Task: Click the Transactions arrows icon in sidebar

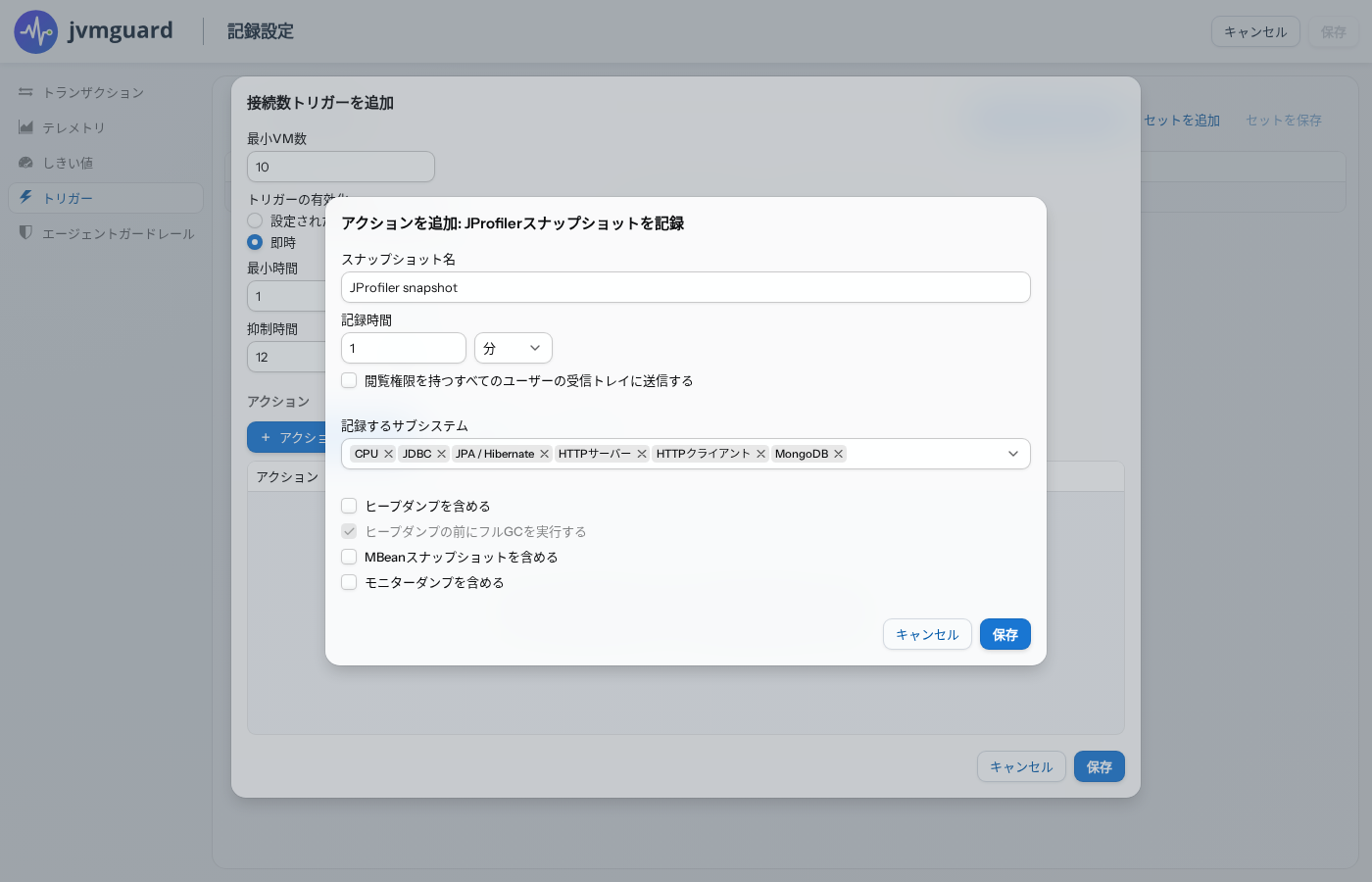Action: (25, 92)
